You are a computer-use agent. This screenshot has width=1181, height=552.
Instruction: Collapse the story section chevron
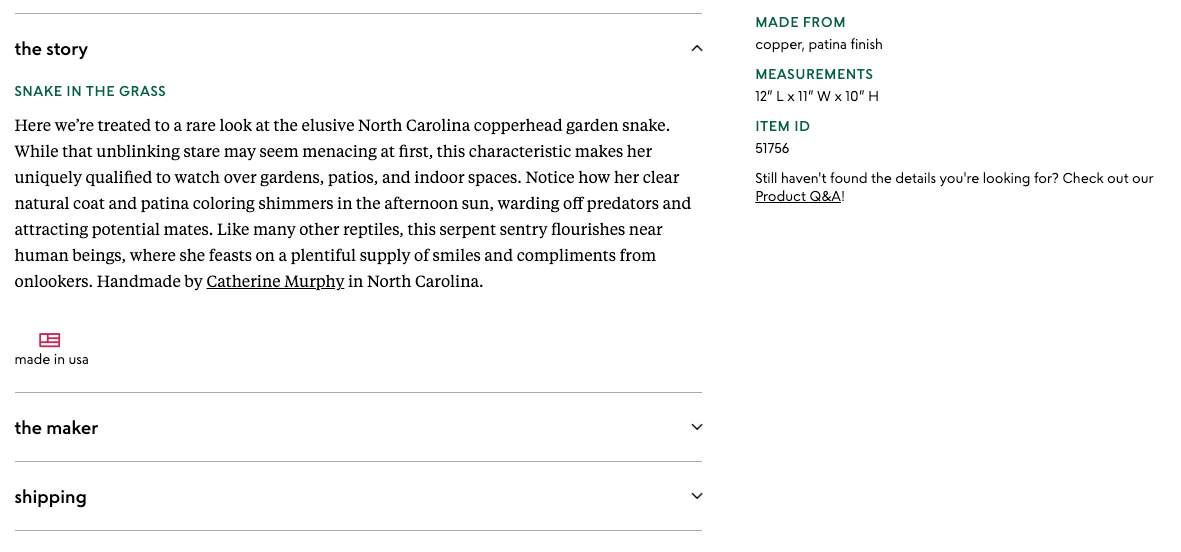click(697, 49)
